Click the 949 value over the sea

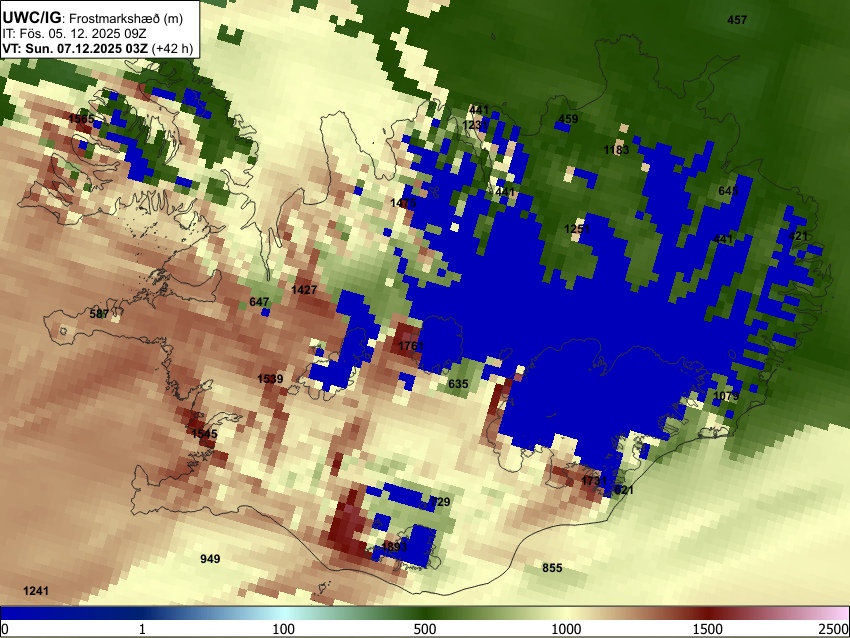coord(210,559)
